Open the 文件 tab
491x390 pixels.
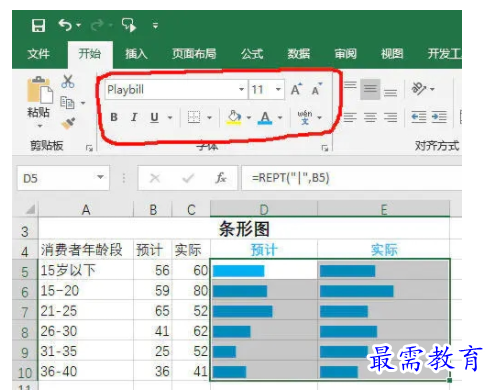click(x=39, y=54)
